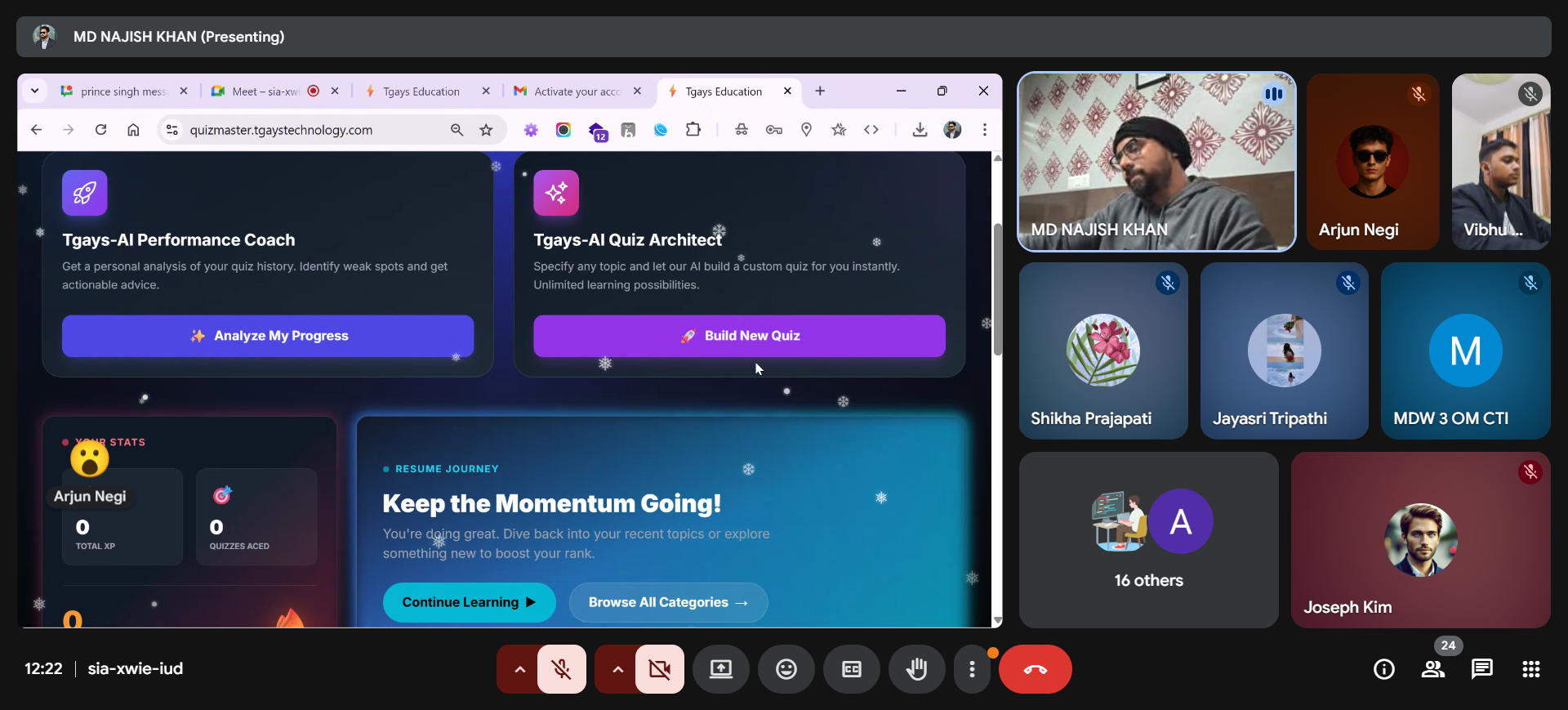Screen dimensions: 1568x710
Task: Toggle the camera off button in Meet
Action: (x=660, y=669)
